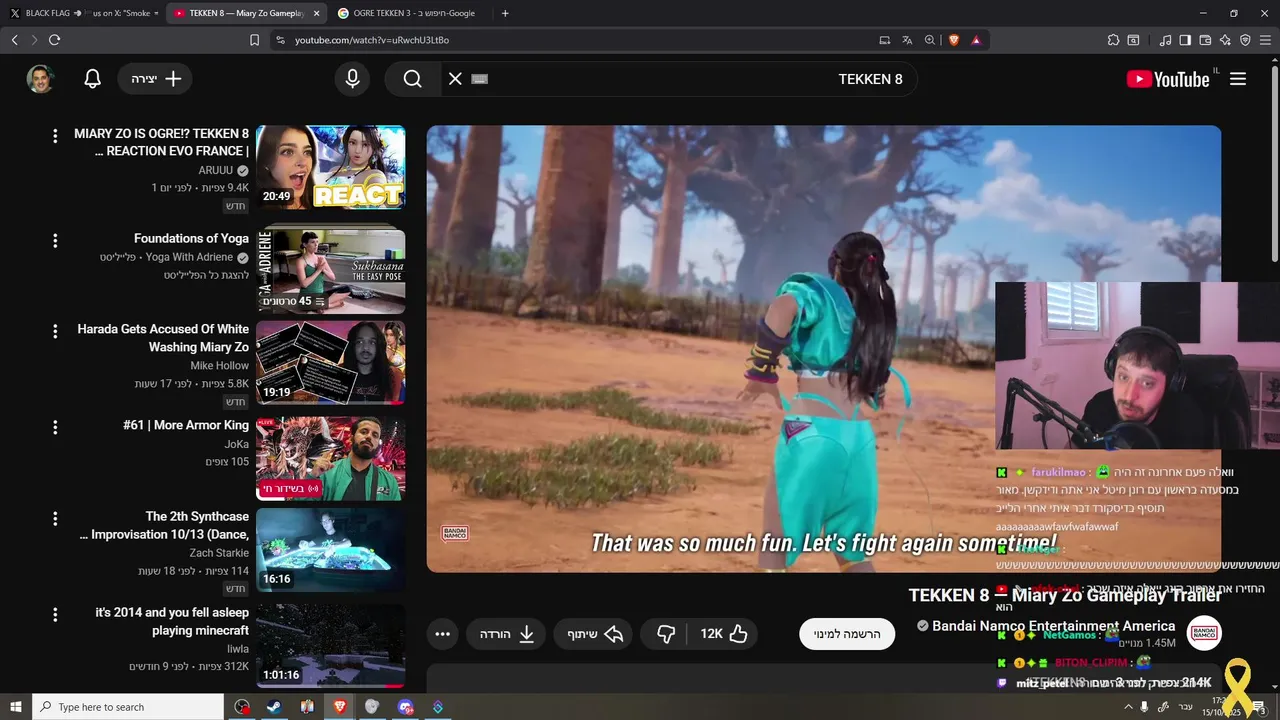Open options for Harada Gets Accused video

pos(55,331)
